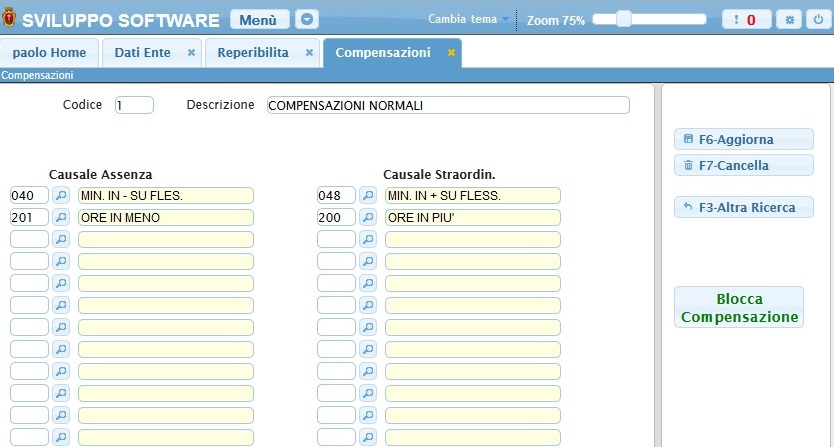The height and width of the screenshot is (447, 834).
Task: Adjust the Zoom 75% slider
Action: click(x=624, y=19)
